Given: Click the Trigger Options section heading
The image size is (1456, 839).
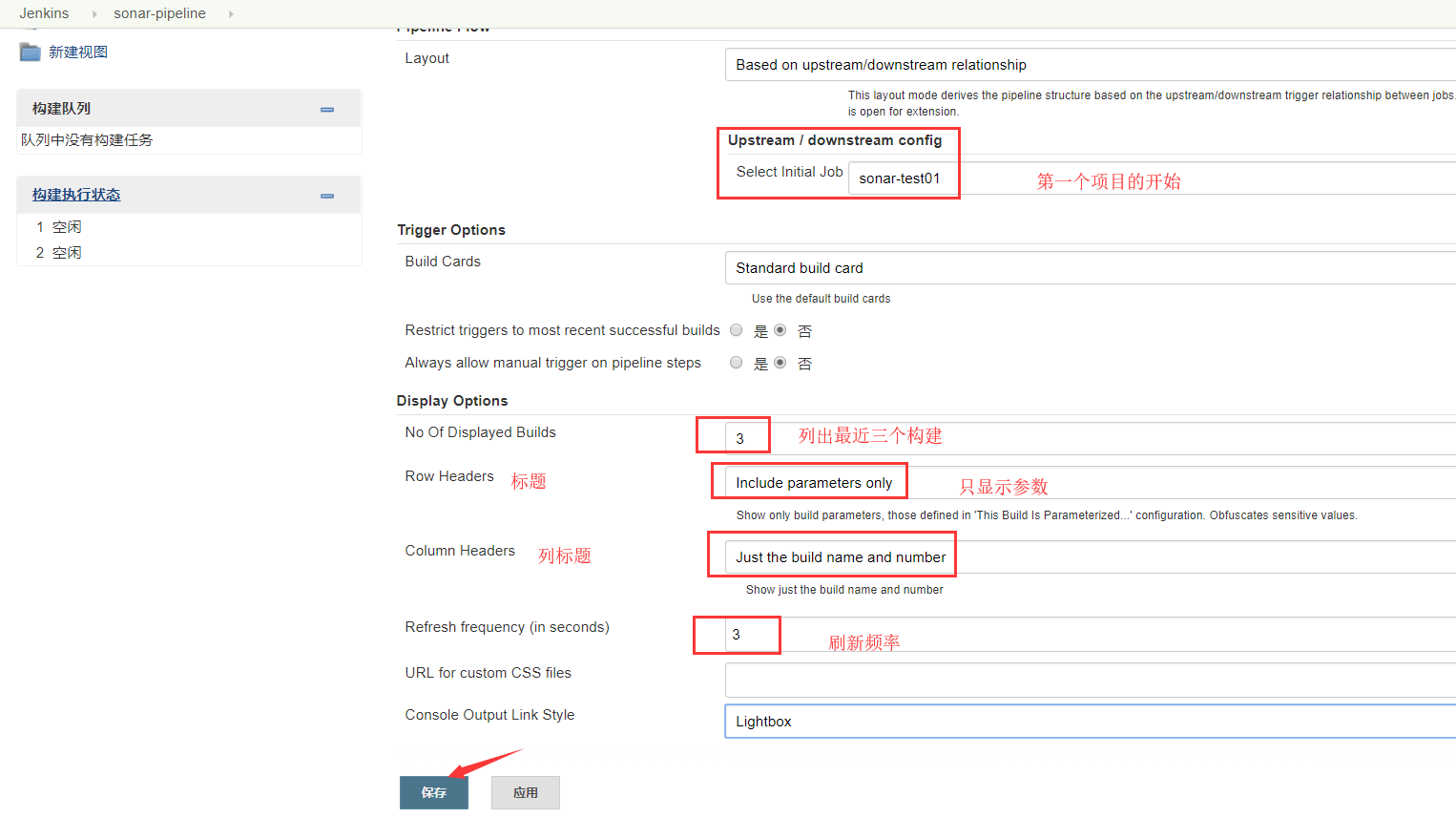Looking at the screenshot, I should (451, 230).
